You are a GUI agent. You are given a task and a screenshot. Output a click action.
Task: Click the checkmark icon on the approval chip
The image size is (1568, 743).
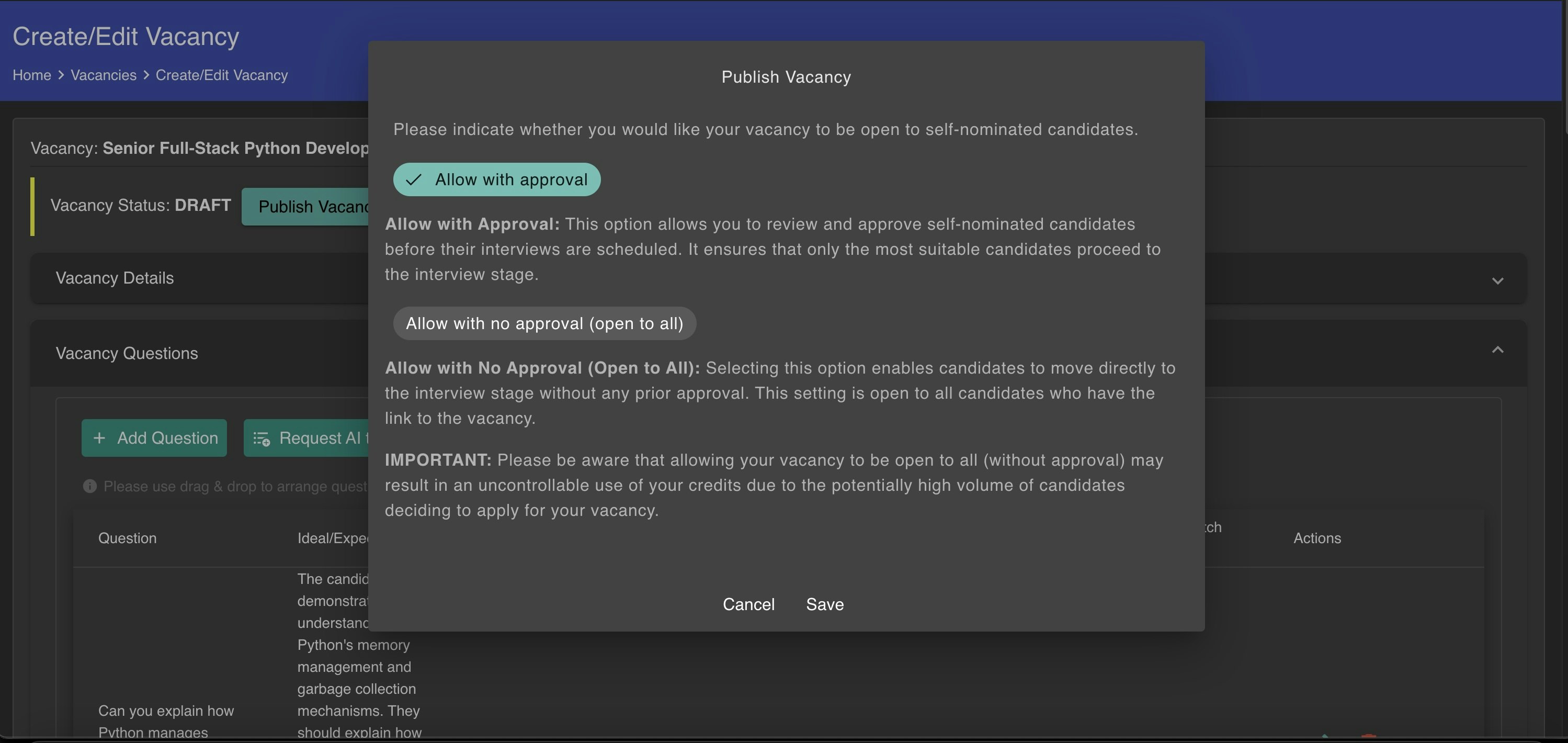tap(414, 179)
